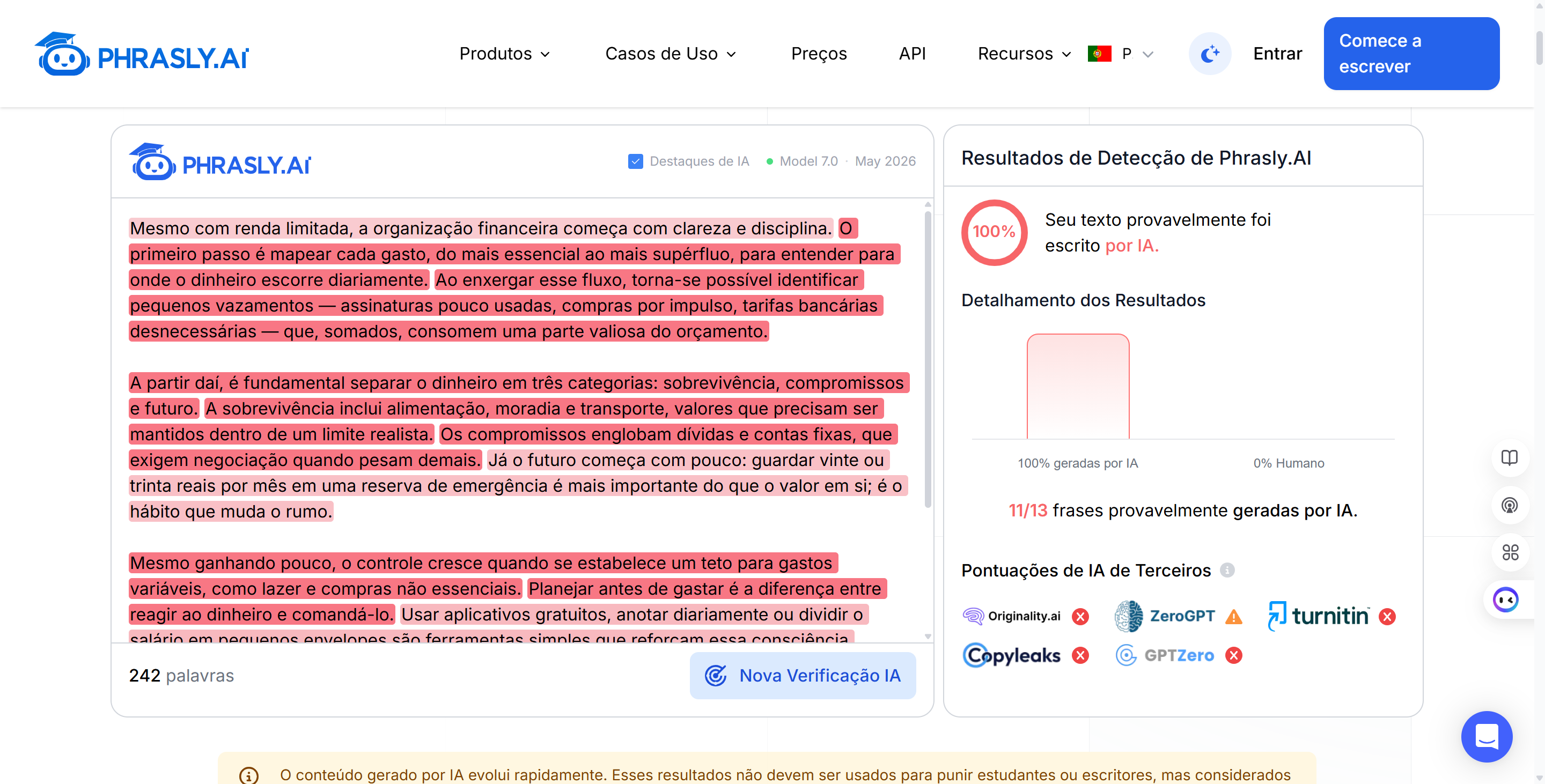
Task: Click the 0% Humano label
Action: [x=1288, y=463]
